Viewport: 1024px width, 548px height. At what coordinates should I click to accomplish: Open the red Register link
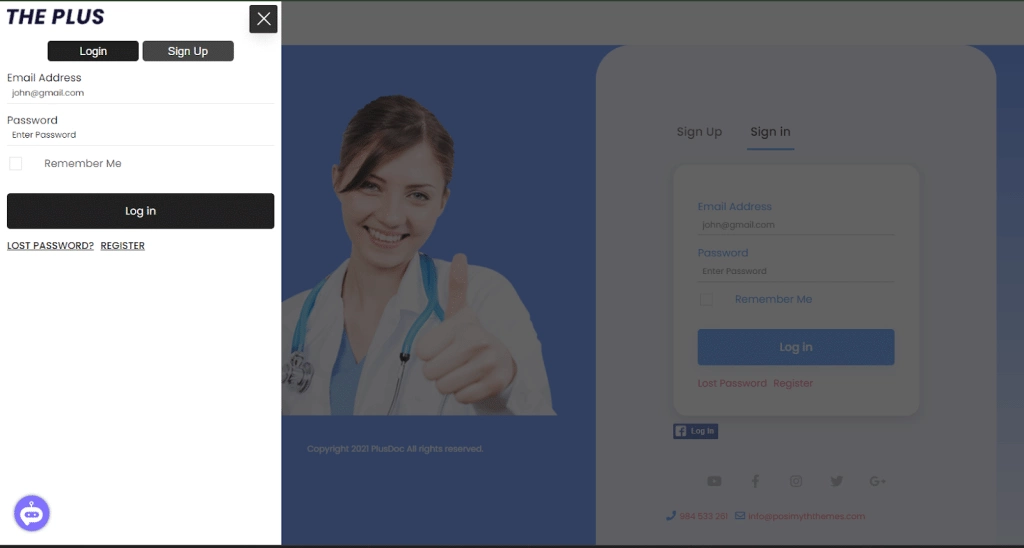coord(793,383)
